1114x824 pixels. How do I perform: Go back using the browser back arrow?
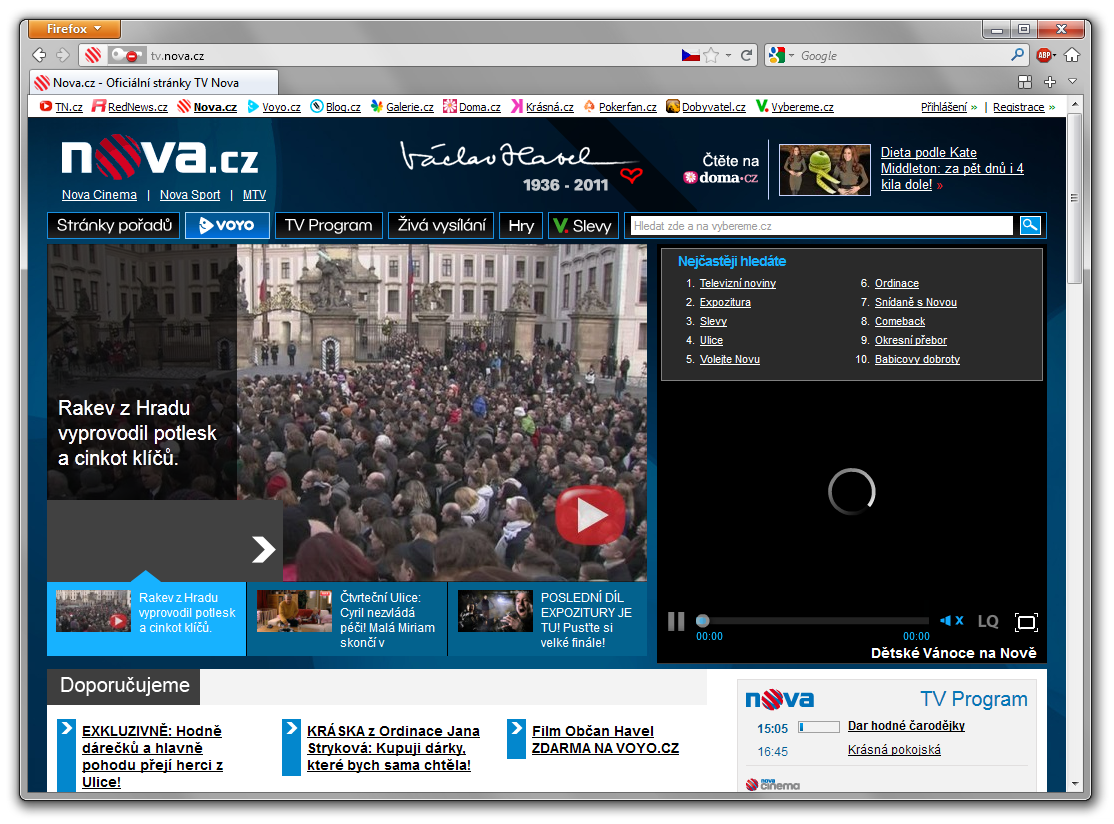(40, 55)
